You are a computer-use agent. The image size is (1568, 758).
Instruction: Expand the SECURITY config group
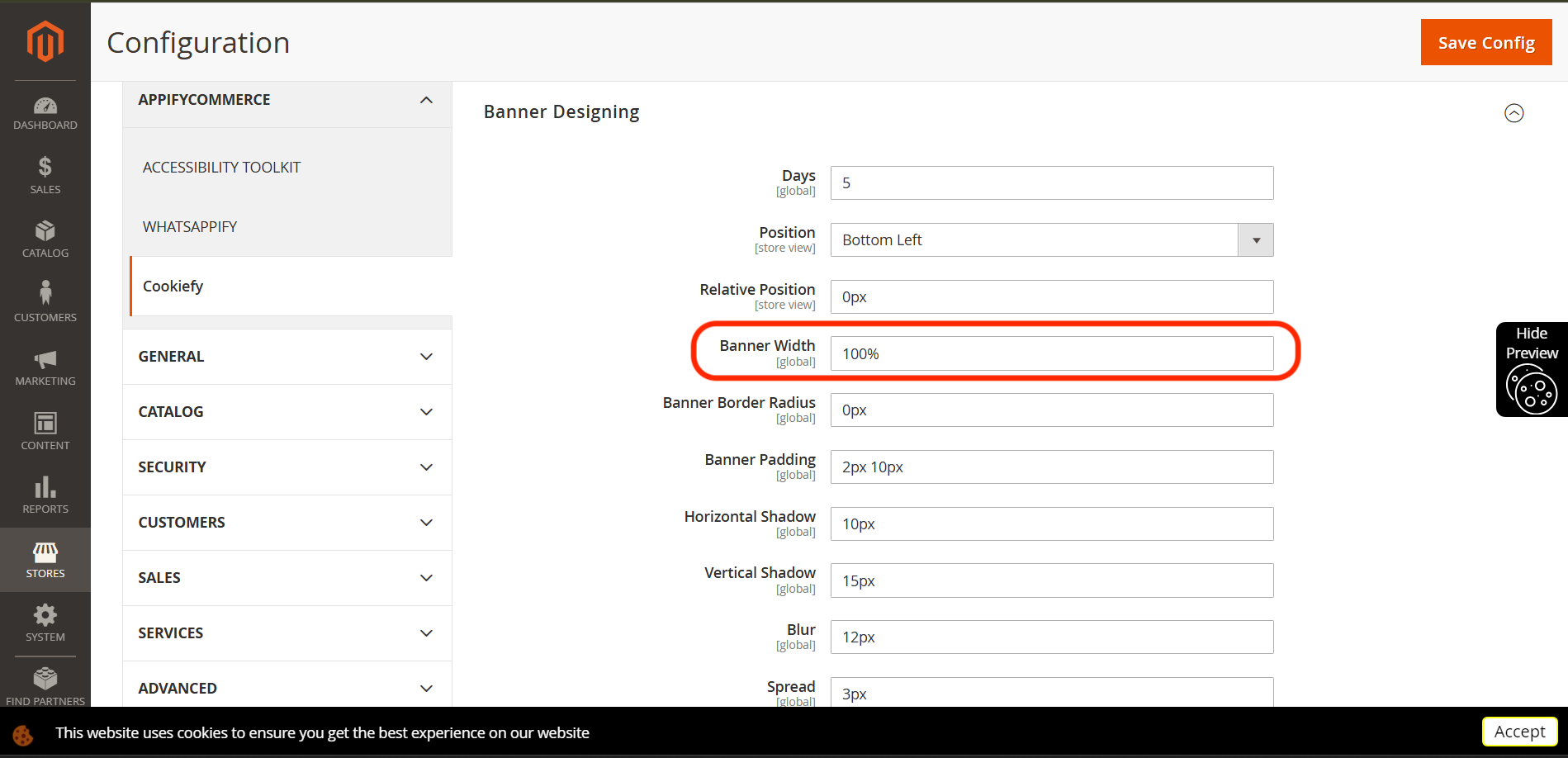[x=287, y=467]
